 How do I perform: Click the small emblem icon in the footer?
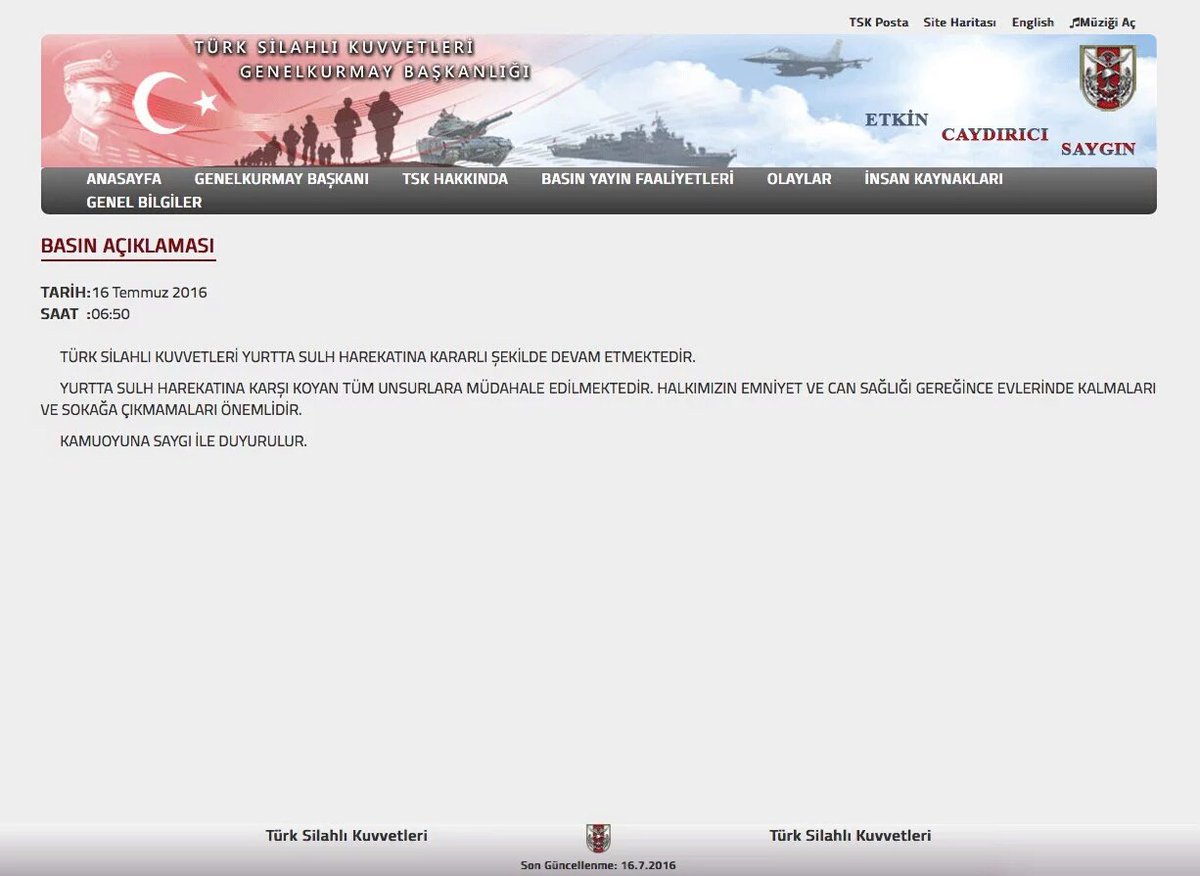(x=598, y=838)
